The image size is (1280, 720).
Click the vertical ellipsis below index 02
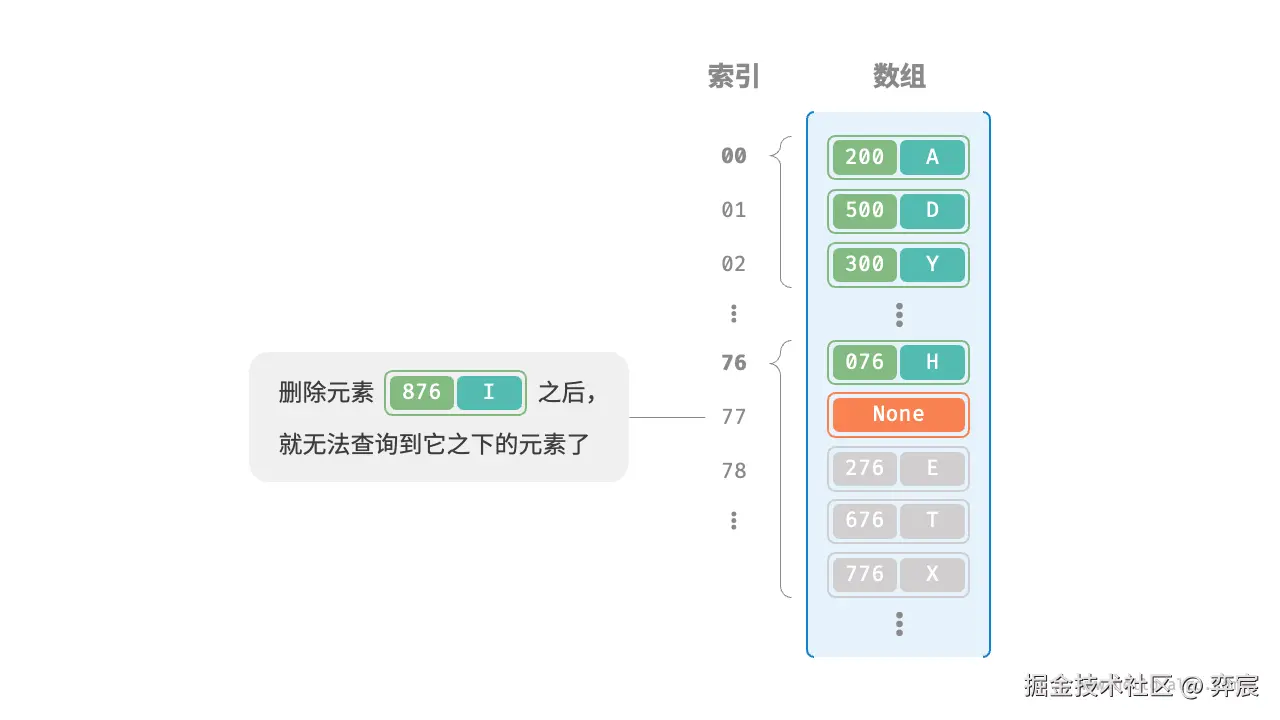tap(734, 314)
